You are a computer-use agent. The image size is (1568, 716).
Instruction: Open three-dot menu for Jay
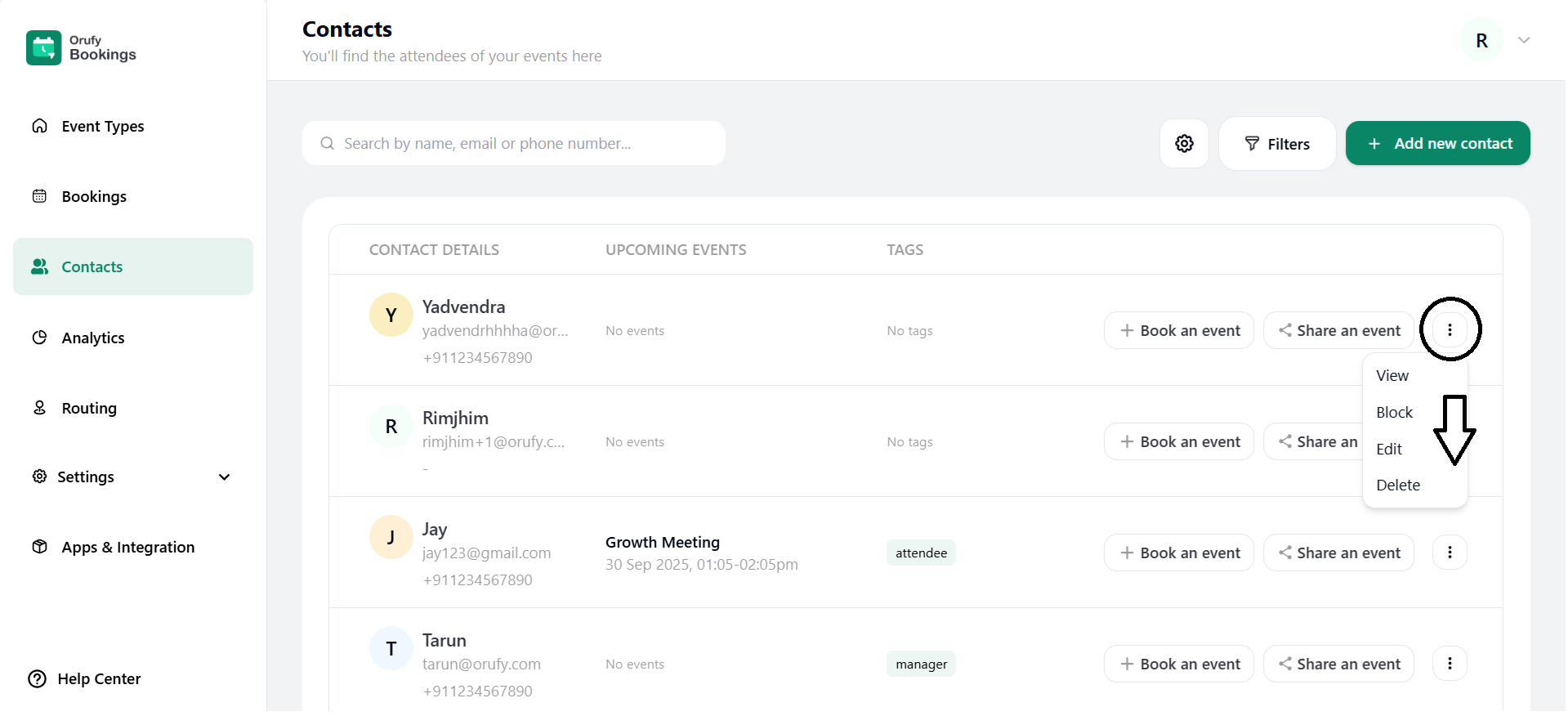[1450, 553]
